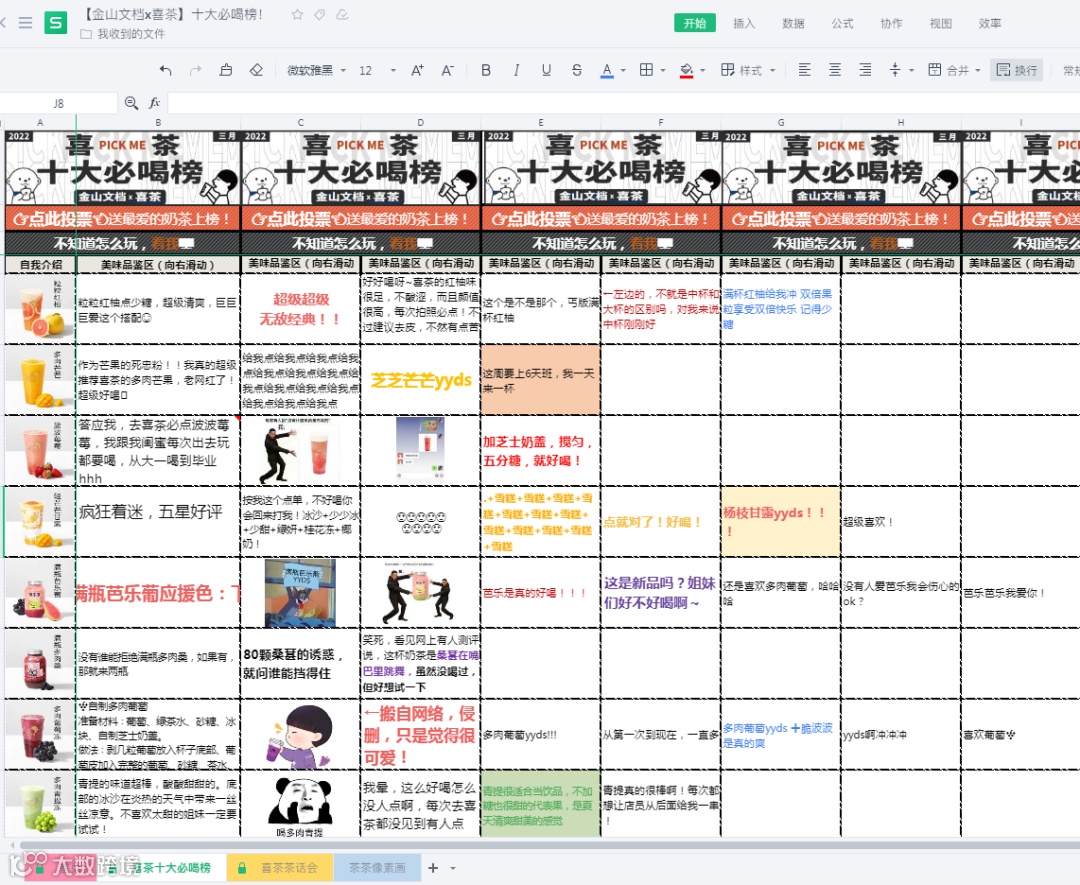Click the tag icon next to title
The image size is (1080, 885).
point(320,14)
